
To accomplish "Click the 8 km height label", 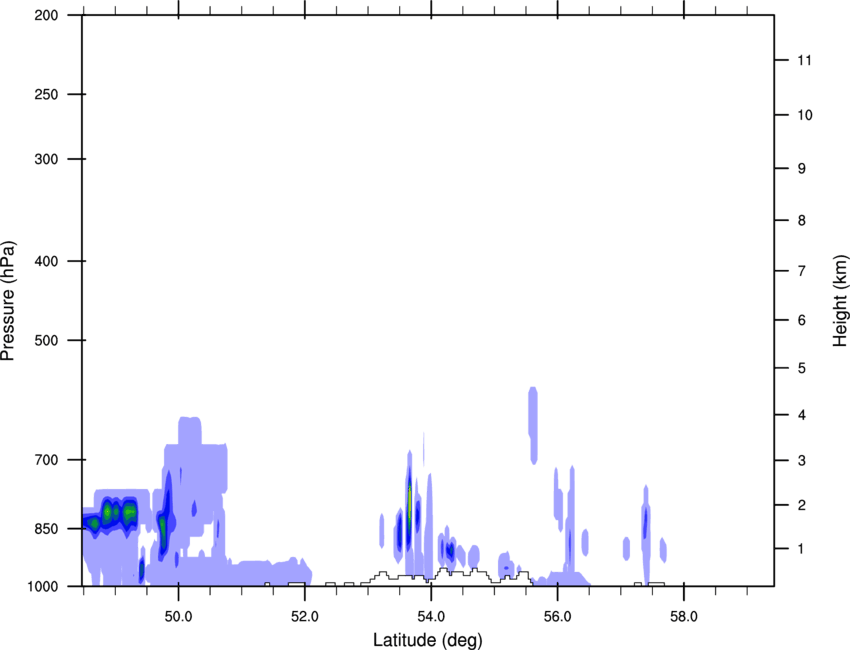I will pyautogui.click(x=802, y=220).
